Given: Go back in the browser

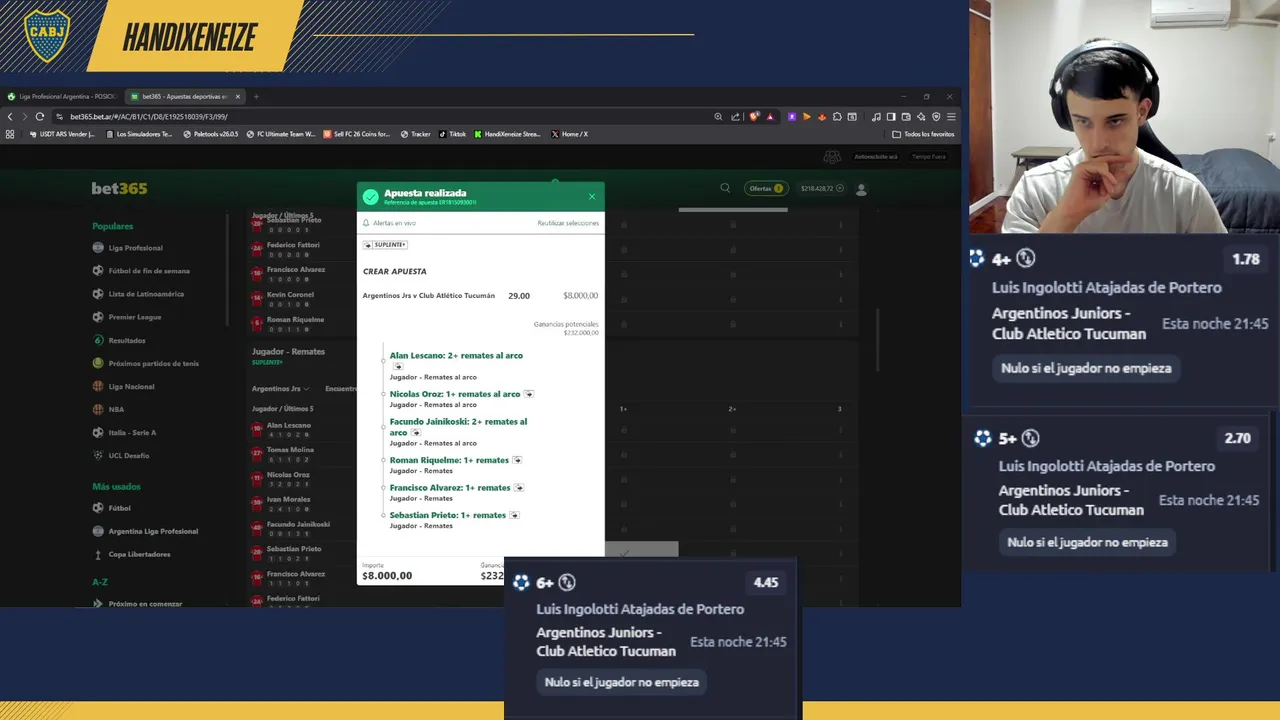Looking at the screenshot, I should (10, 116).
